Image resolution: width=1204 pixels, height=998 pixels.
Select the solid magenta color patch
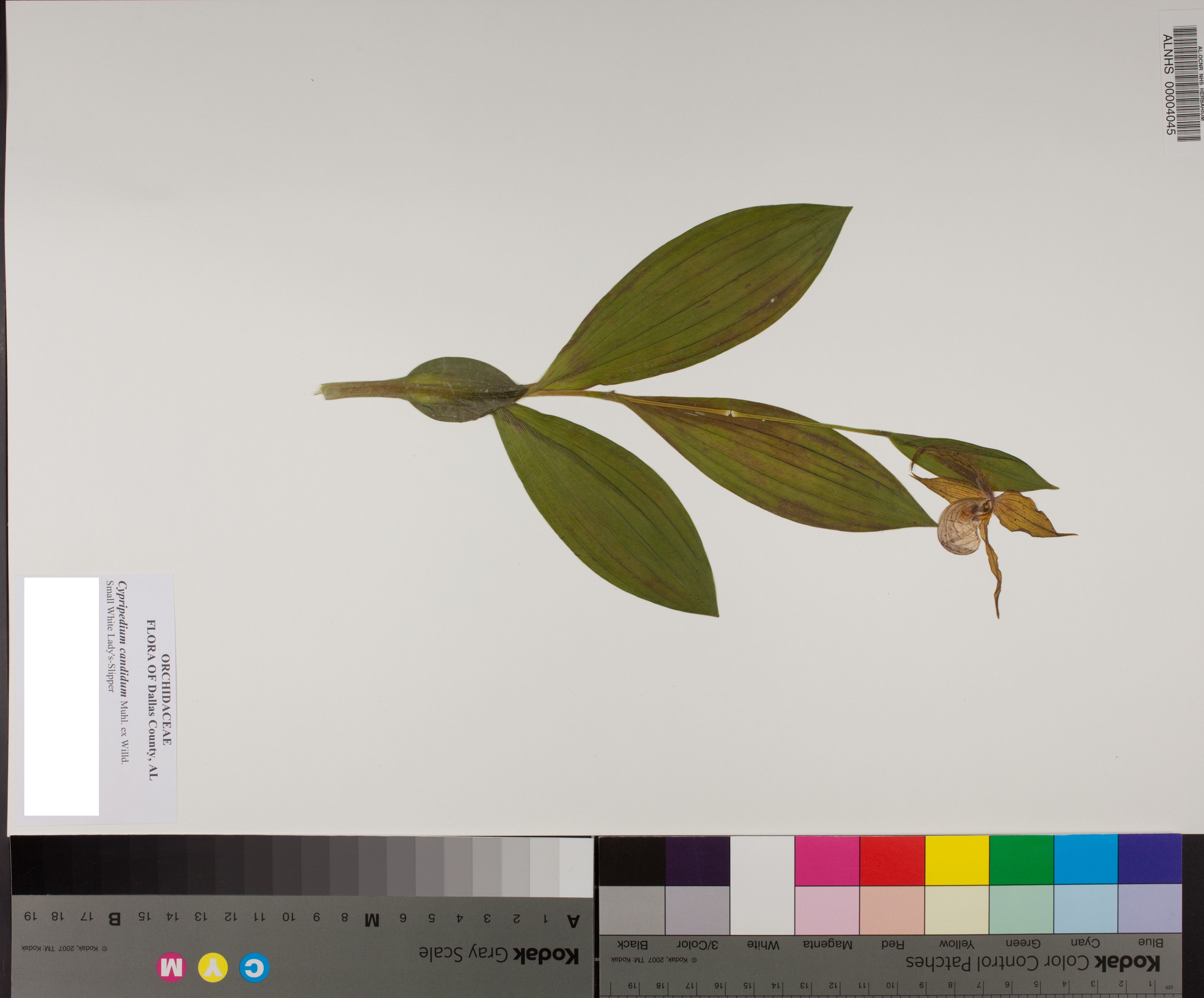coord(827,861)
